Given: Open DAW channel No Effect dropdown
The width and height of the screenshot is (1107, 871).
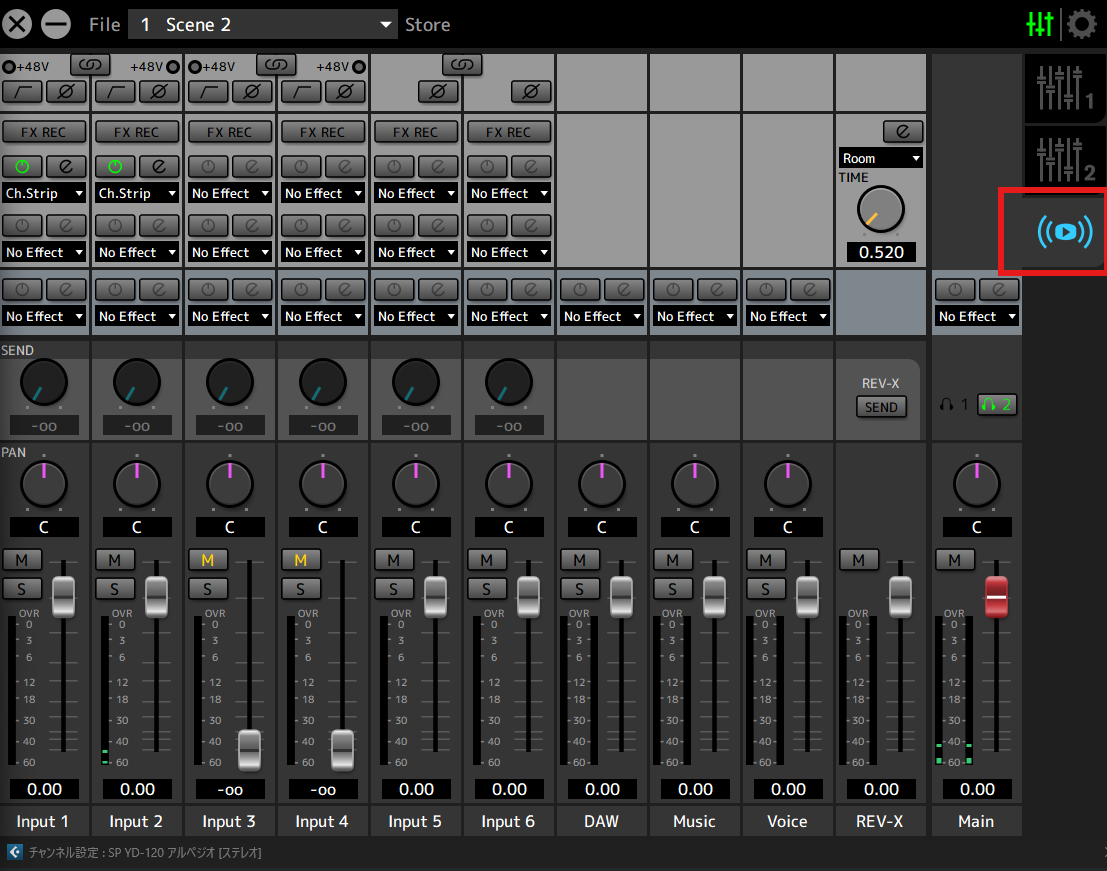Looking at the screenshot, I should (602, 316).
